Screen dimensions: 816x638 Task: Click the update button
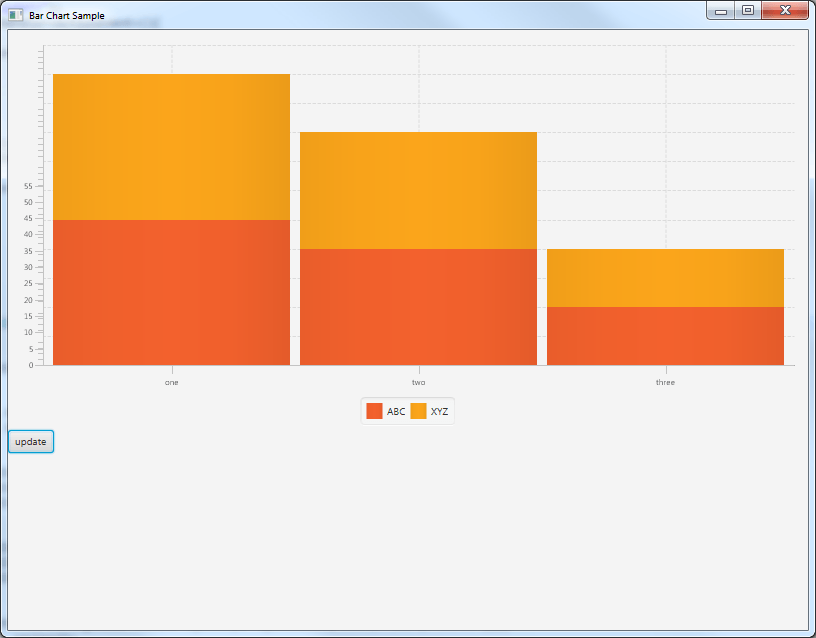(30, 441)
